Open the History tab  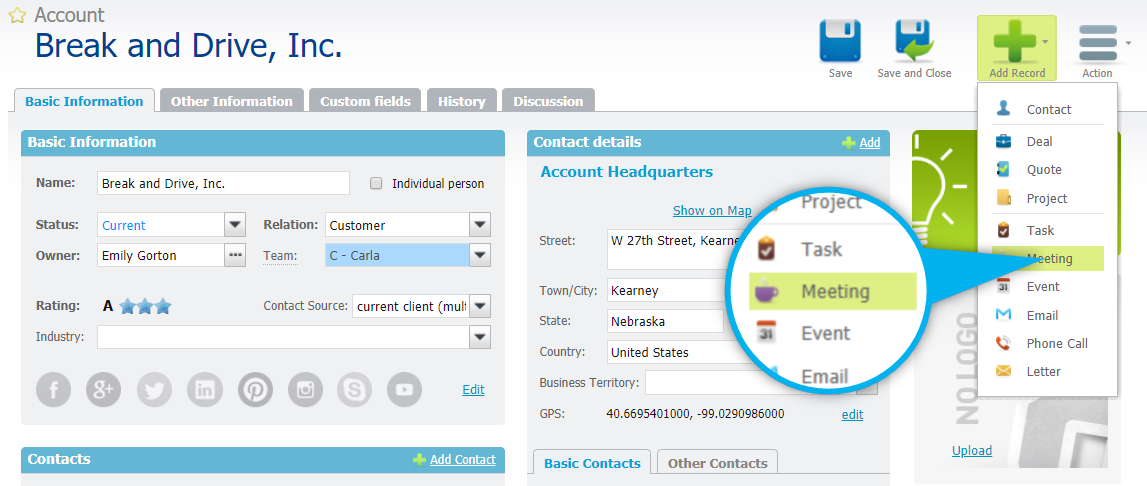pos(462,101)
